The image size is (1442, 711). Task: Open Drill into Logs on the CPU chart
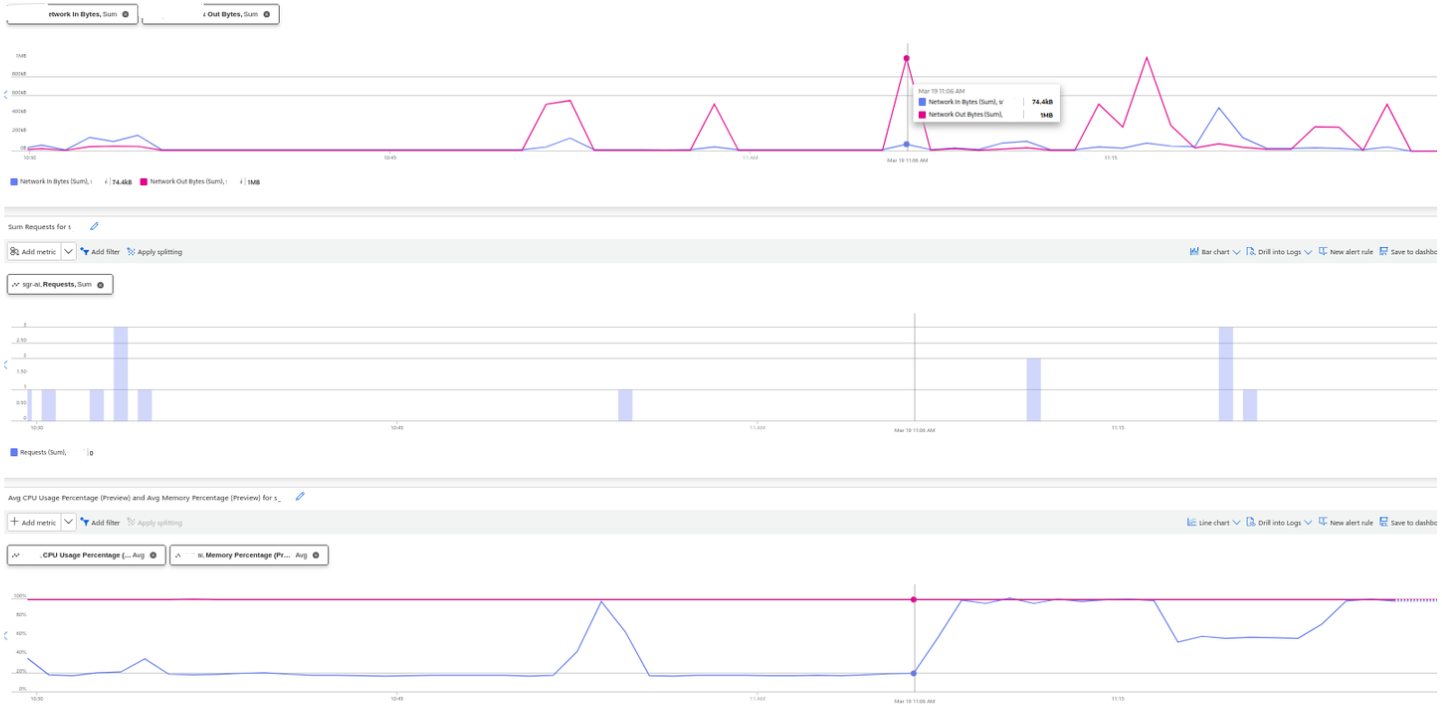point(1277,522)
